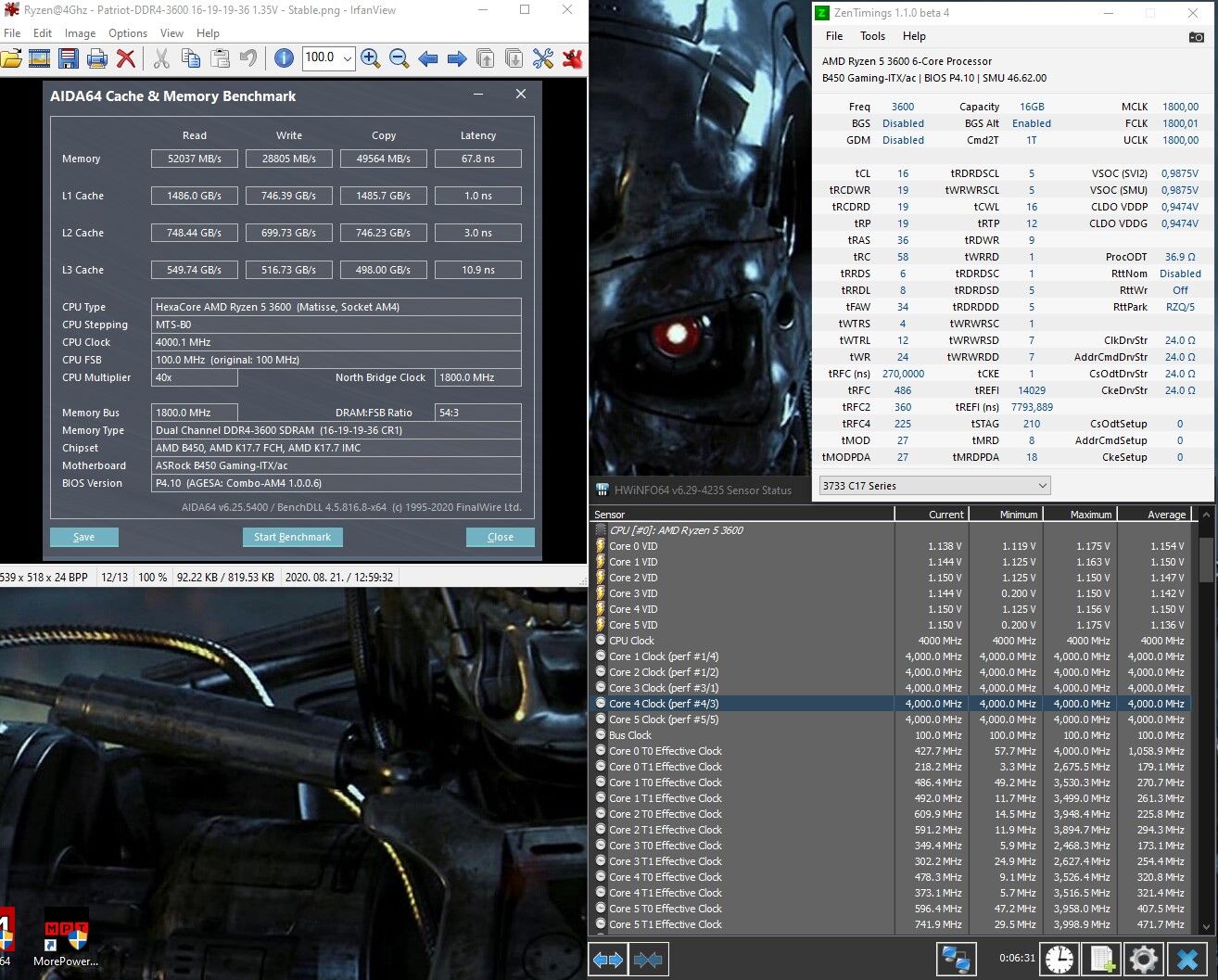
Task: Zoom in with the magnifier plus icon
Action: [370, 58]
